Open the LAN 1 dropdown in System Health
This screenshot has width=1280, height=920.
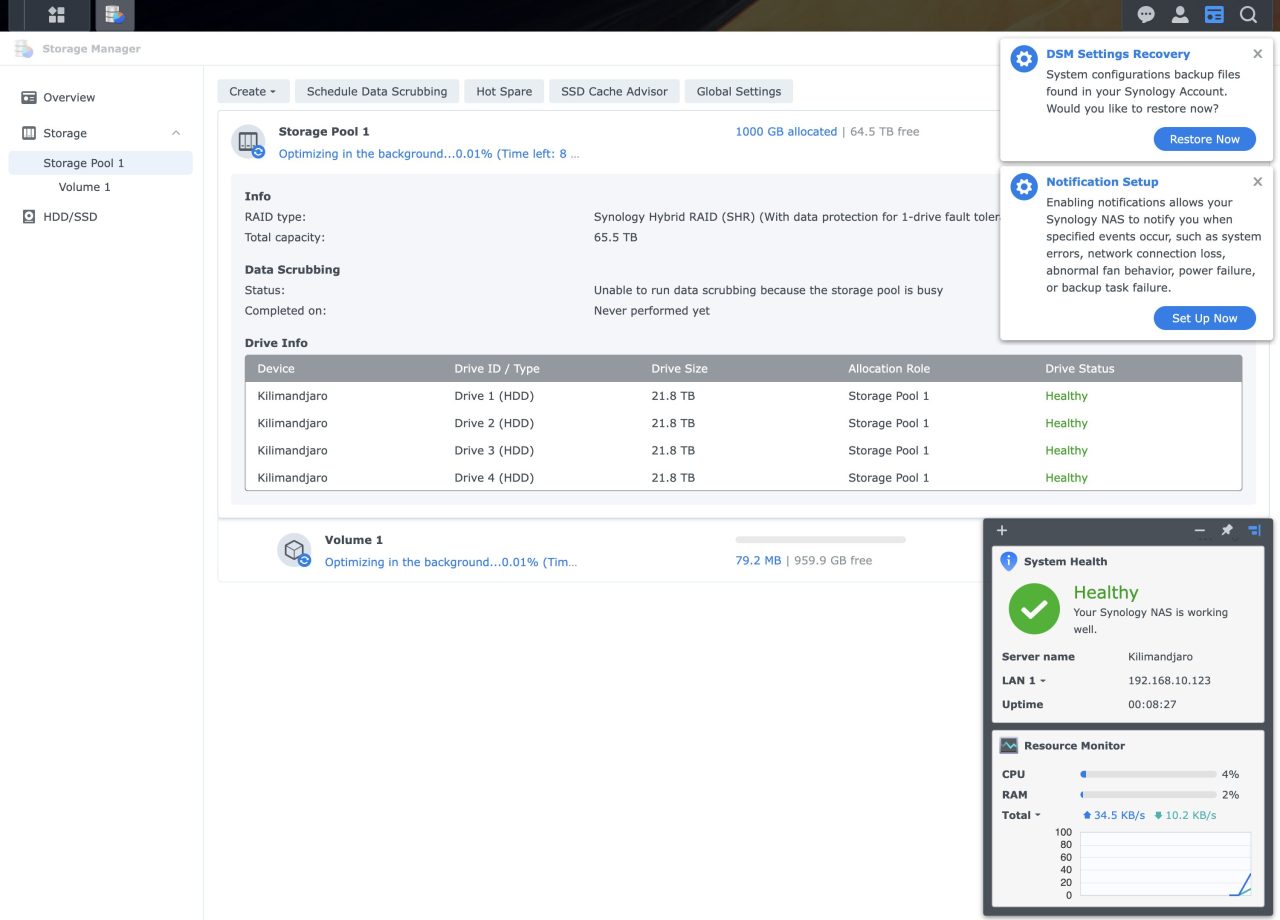point(1024,681)
